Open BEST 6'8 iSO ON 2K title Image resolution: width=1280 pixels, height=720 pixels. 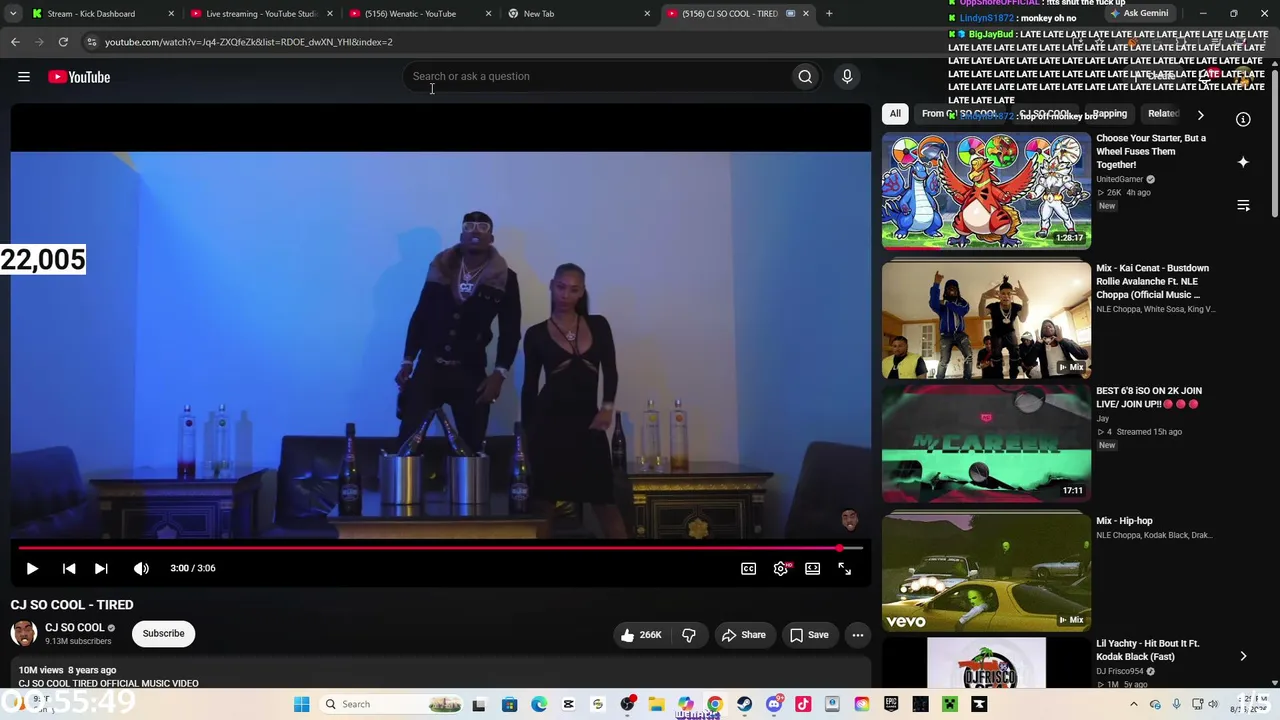1149,397
